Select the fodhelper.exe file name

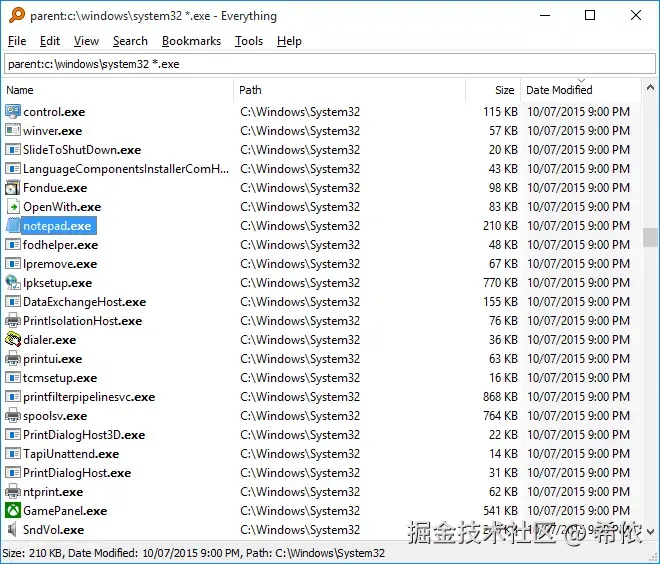61,245
